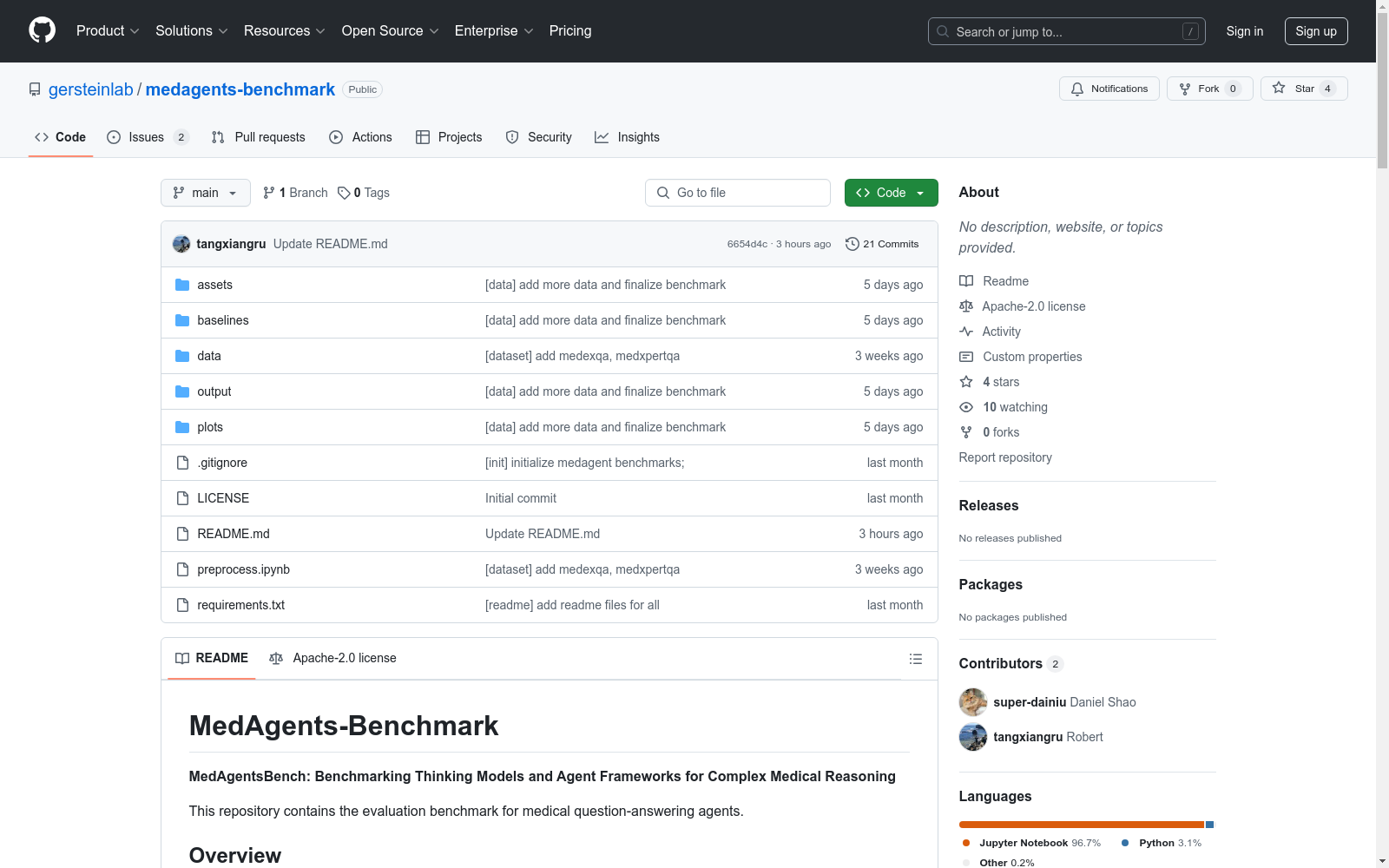Viewport: 1389px width, 868px height.
Task: Click the Jupyter Notebook language bar segment
Action: click(1082, 825)
